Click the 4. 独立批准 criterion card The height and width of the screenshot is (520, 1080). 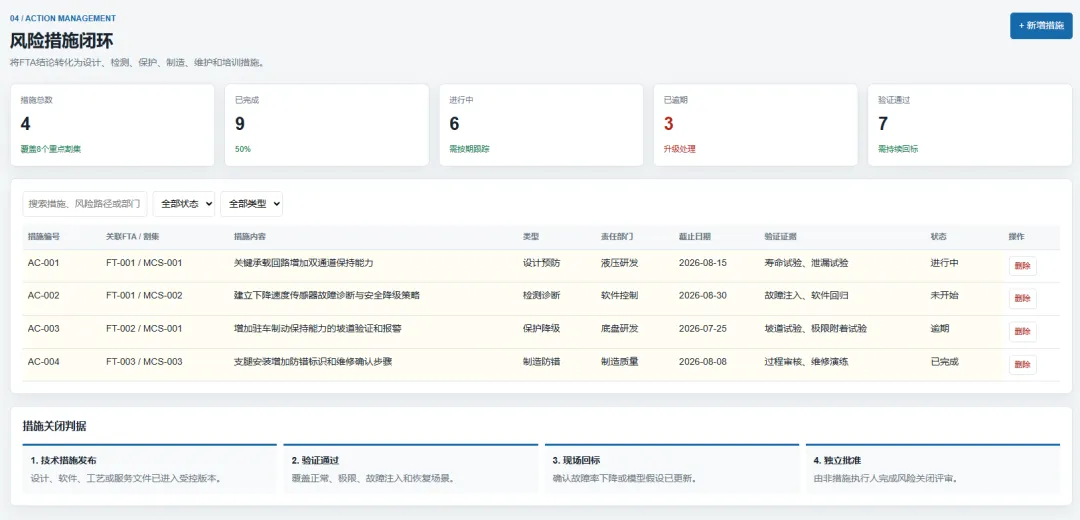pyautogui.click(x=933, y=468)
